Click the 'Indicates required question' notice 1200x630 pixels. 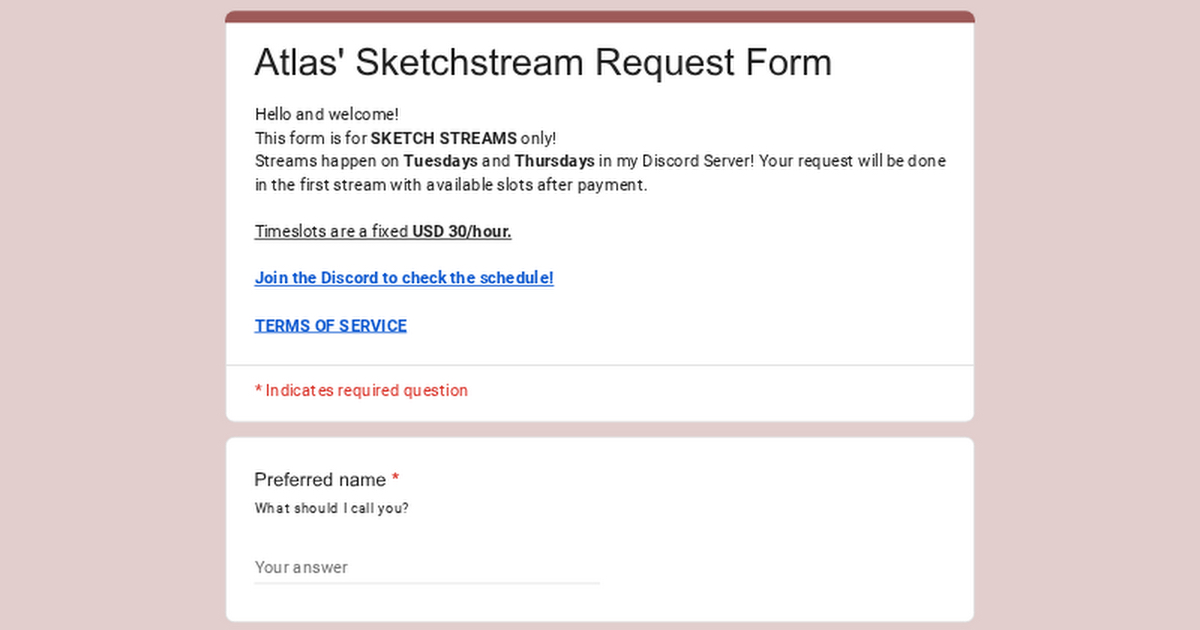pyautogui.click(x=366, y=391)
